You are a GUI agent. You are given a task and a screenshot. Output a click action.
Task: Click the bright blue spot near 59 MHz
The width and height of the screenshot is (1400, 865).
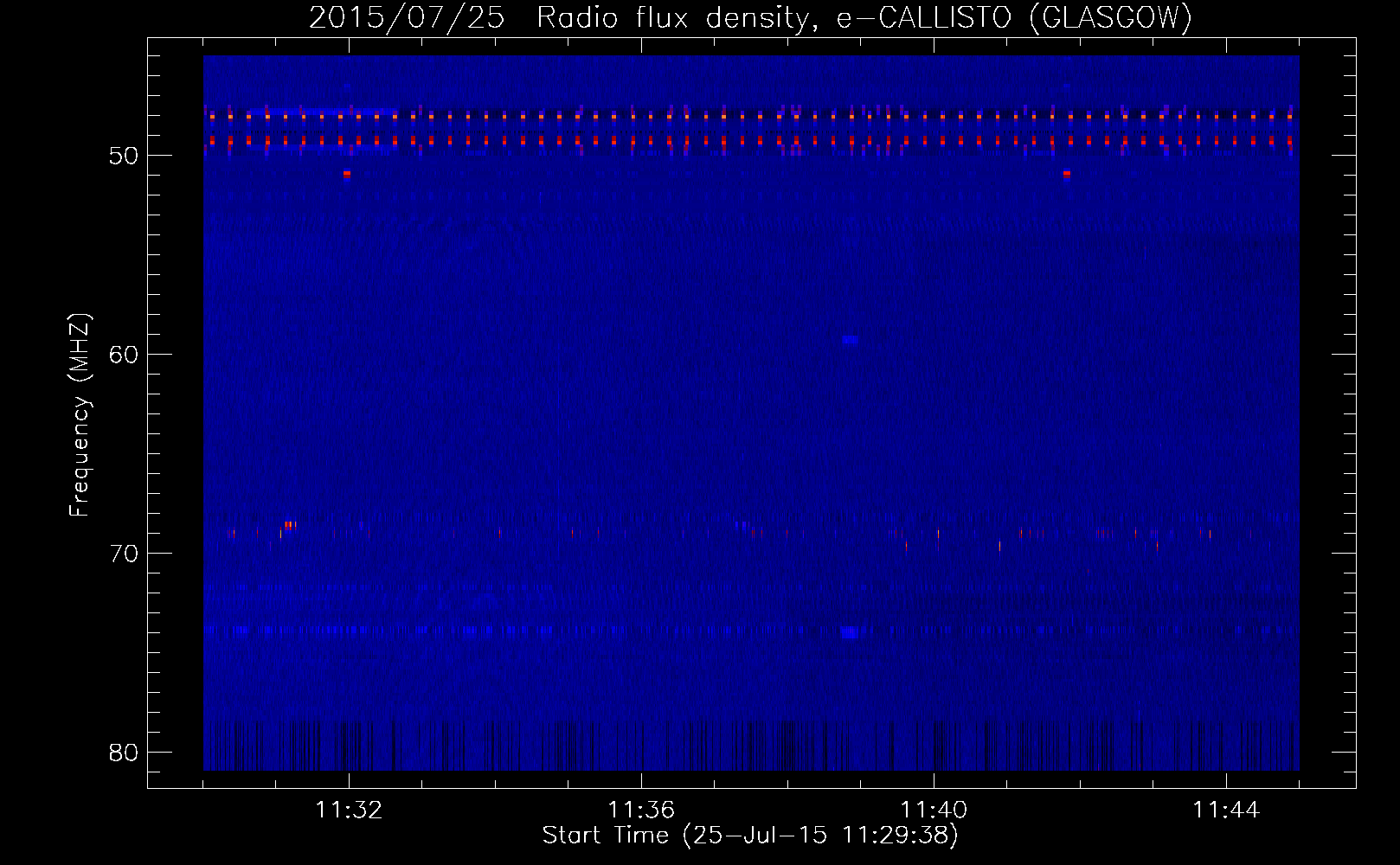point(850,340)
